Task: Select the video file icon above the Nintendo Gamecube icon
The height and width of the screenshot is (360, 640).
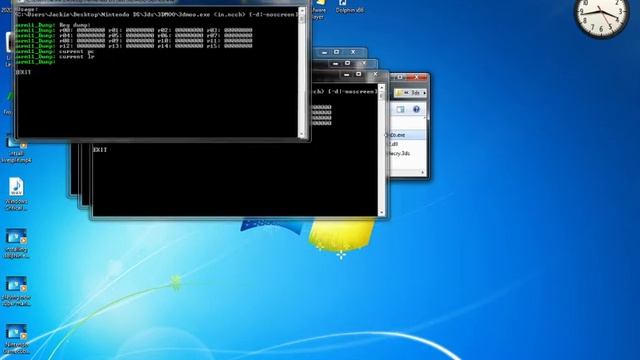Action: (x=16, y=284)
